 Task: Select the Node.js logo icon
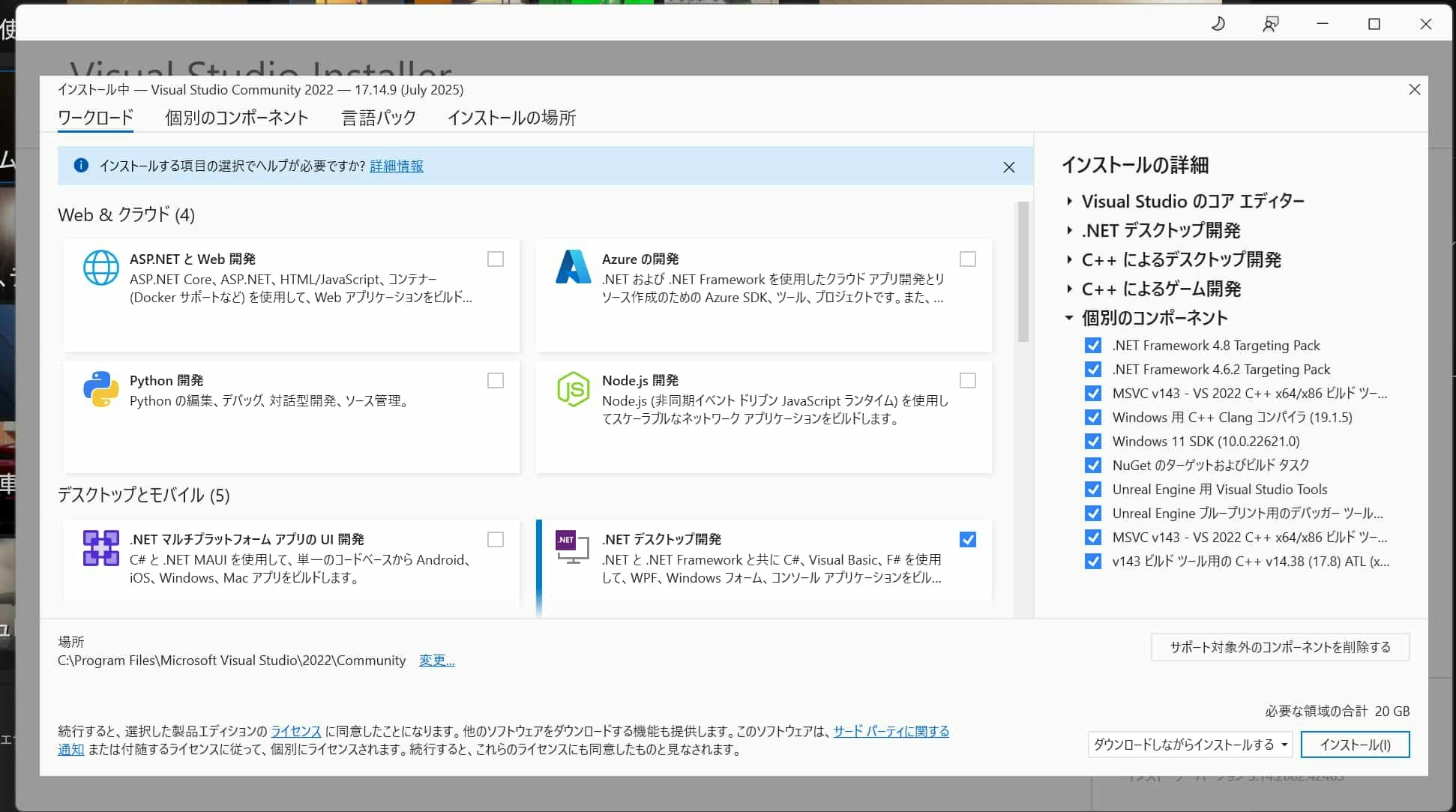tap(574, 389)
